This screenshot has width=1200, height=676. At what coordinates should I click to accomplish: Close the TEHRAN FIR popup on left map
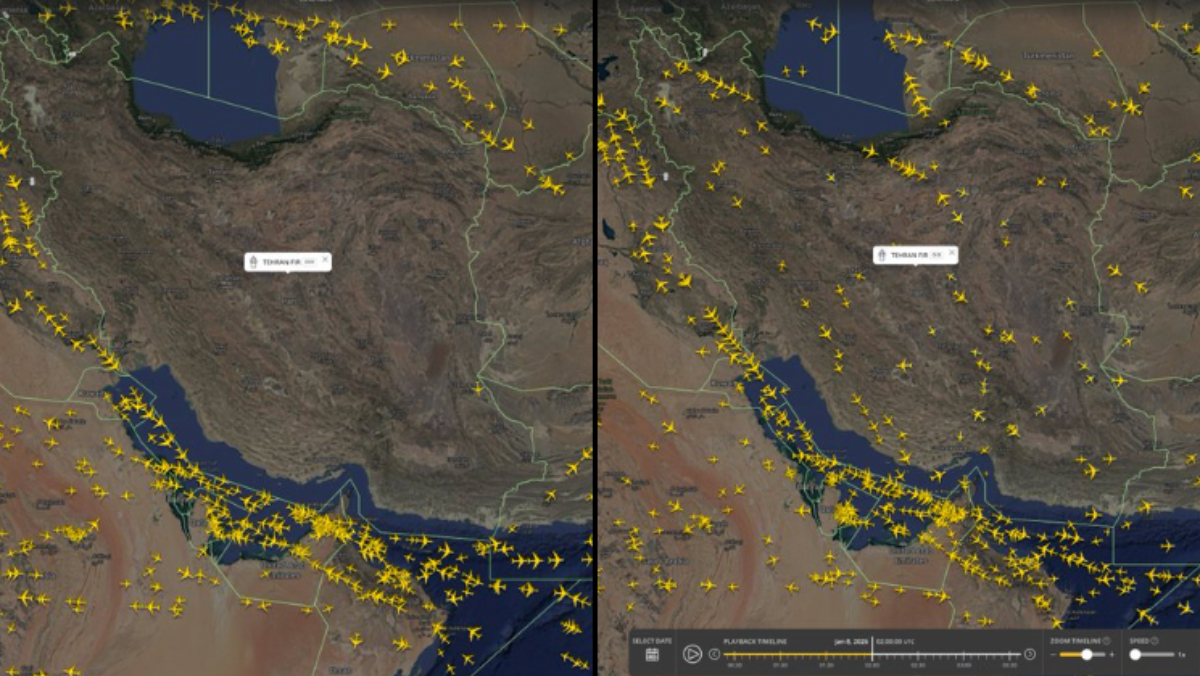324,261
